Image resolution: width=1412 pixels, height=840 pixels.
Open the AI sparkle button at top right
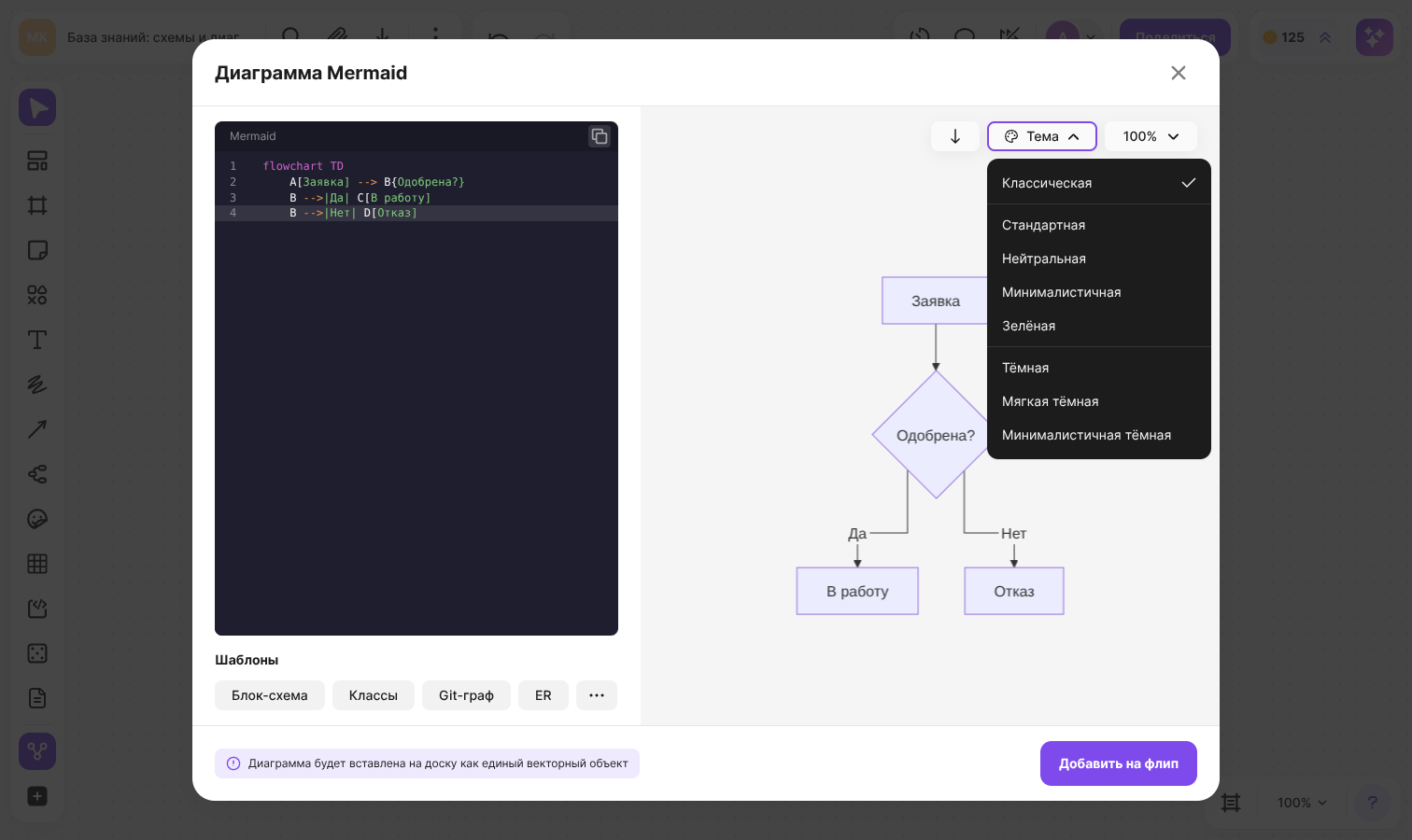click(x=1375, y=37)
